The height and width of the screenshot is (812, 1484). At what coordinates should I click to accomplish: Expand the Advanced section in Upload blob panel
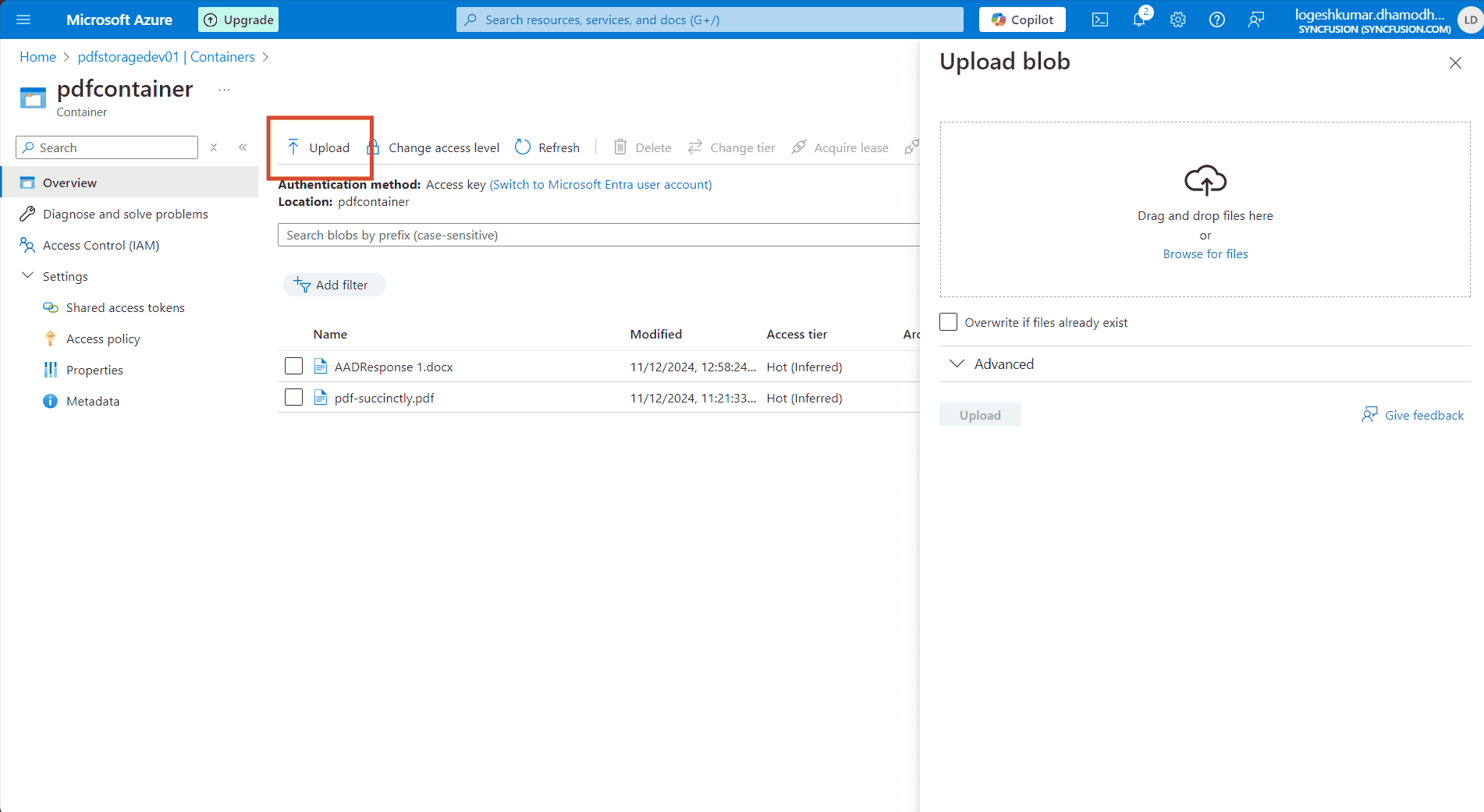coord(957,363)
